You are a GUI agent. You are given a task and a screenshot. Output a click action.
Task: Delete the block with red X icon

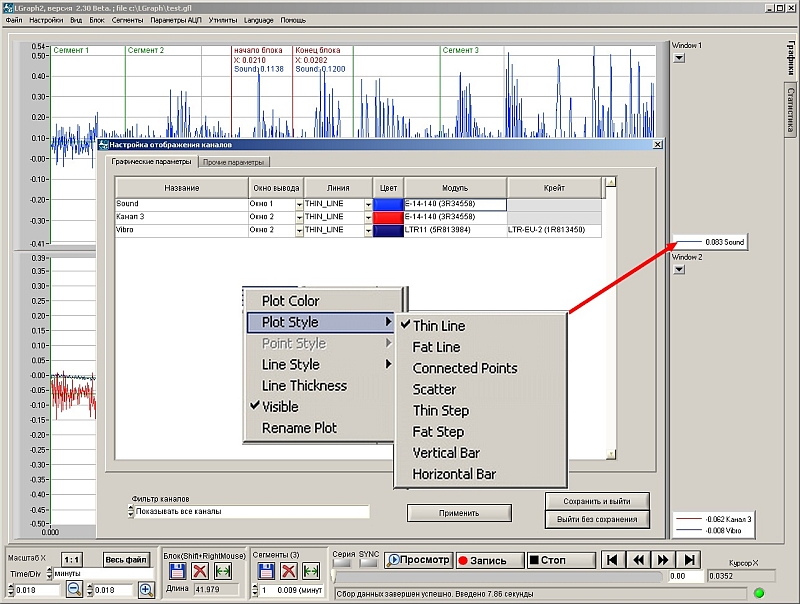200,571
